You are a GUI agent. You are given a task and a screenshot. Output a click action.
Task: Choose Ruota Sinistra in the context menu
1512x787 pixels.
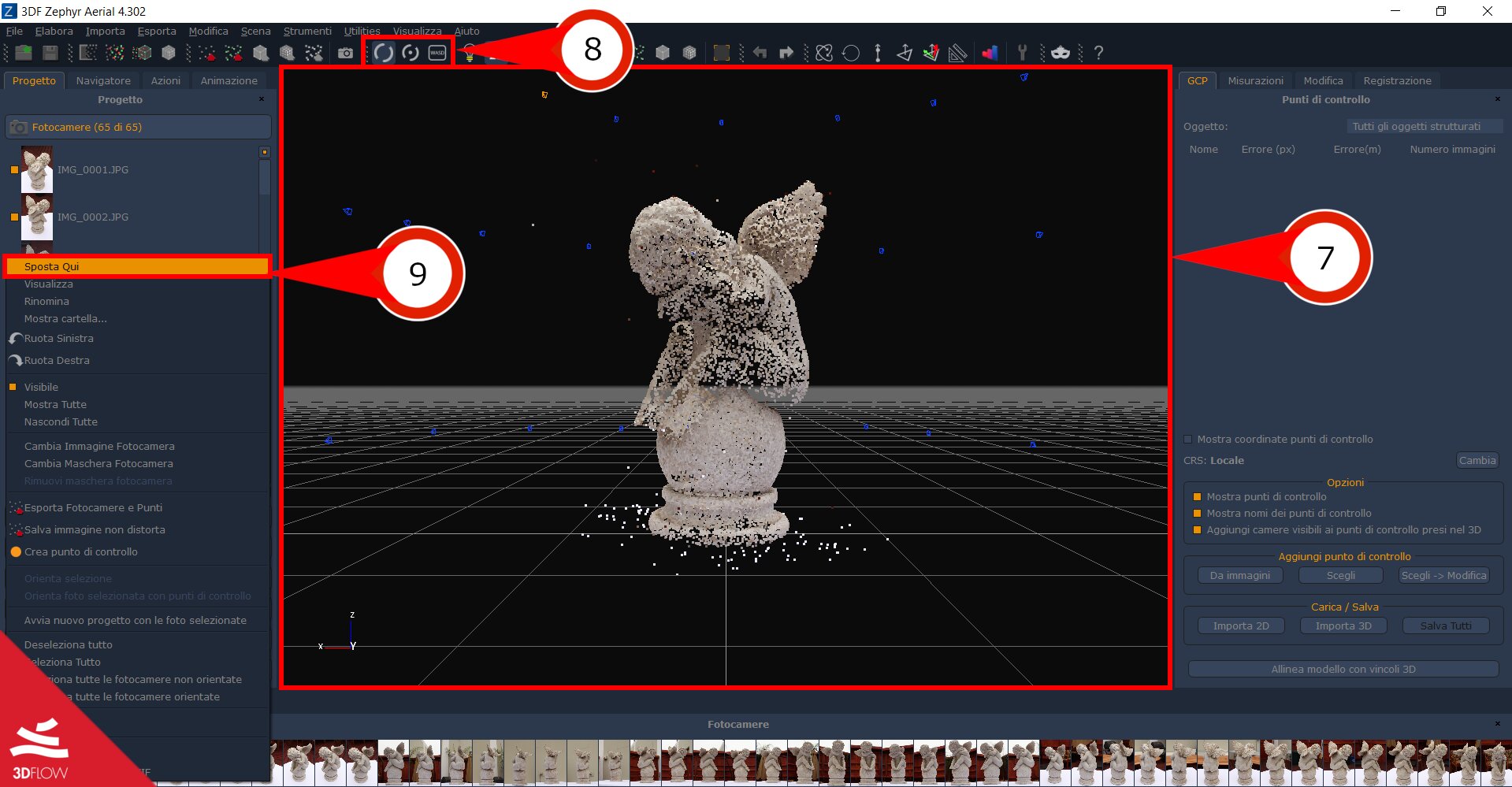pyautogui.click(x=58, y=338)
